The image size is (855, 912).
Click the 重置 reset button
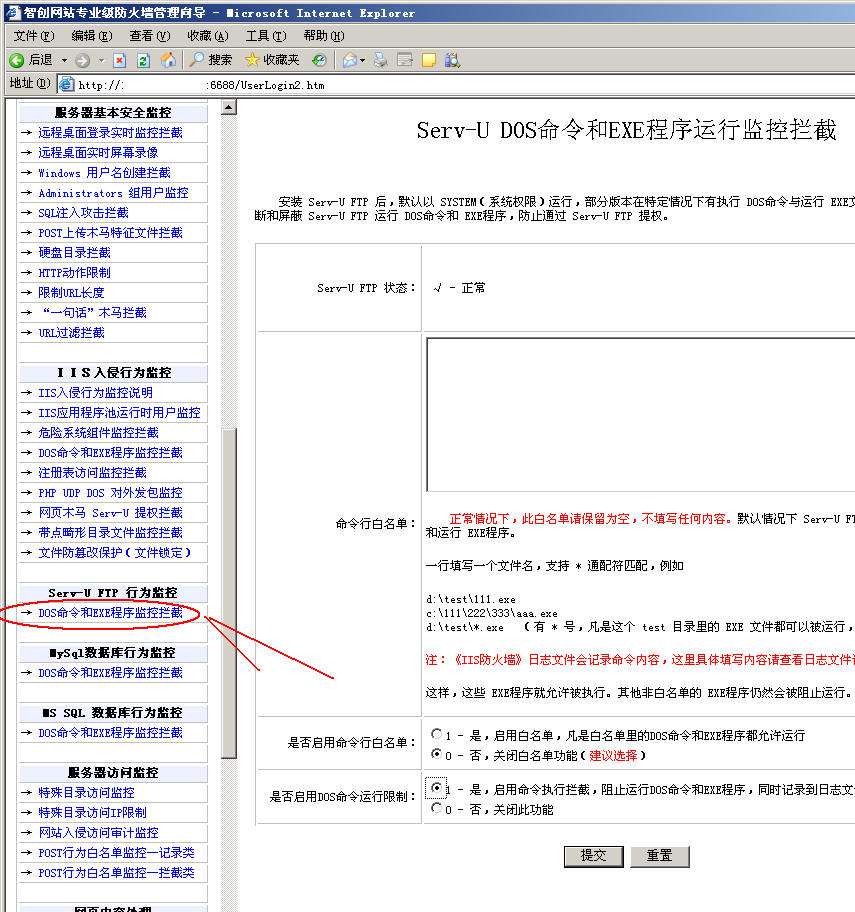coord(660,856)
